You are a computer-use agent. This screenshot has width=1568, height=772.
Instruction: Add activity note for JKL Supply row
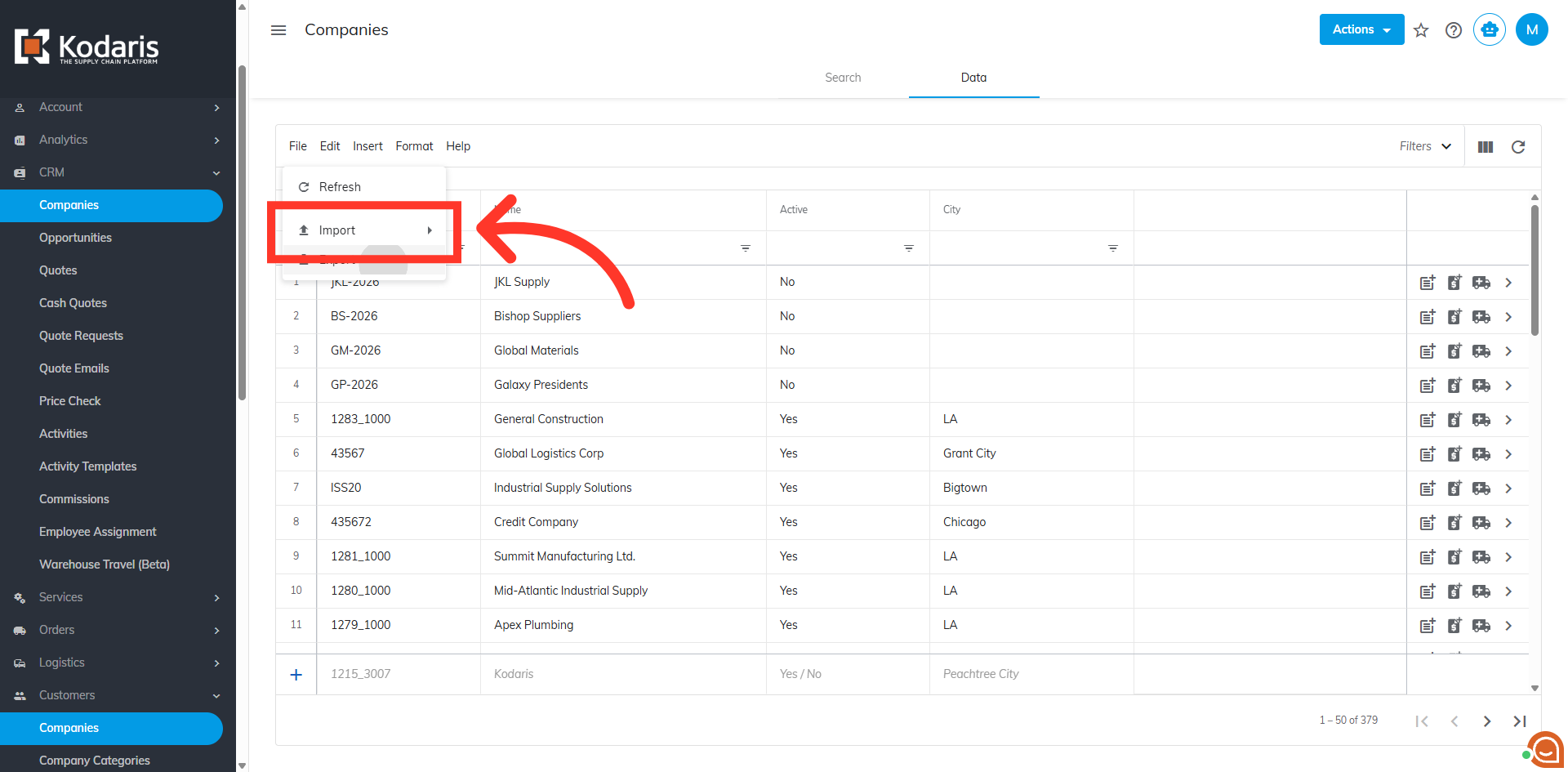(x=1428, y=283)
